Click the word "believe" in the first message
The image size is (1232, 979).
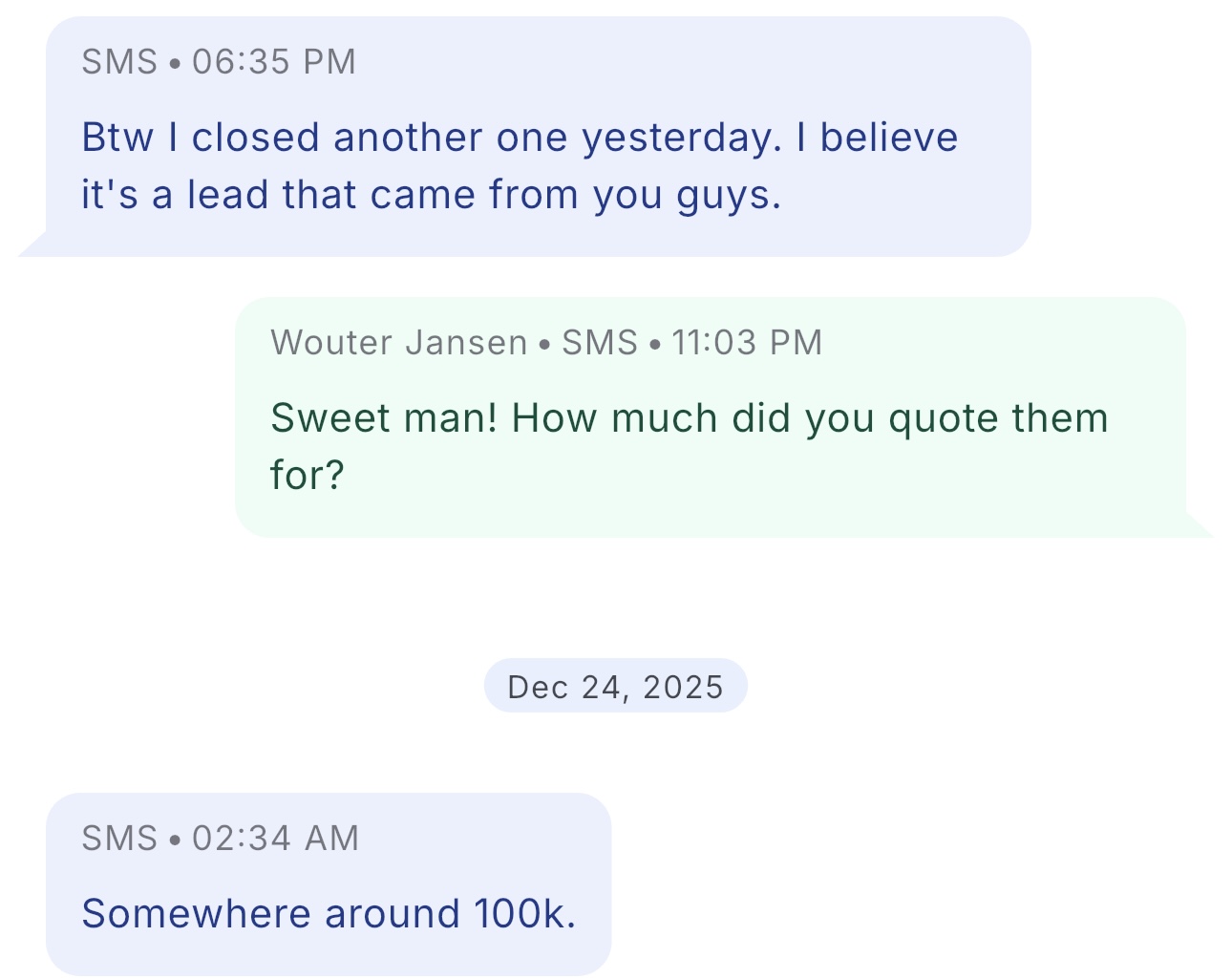pyautogui.click(x=888, y=138)
